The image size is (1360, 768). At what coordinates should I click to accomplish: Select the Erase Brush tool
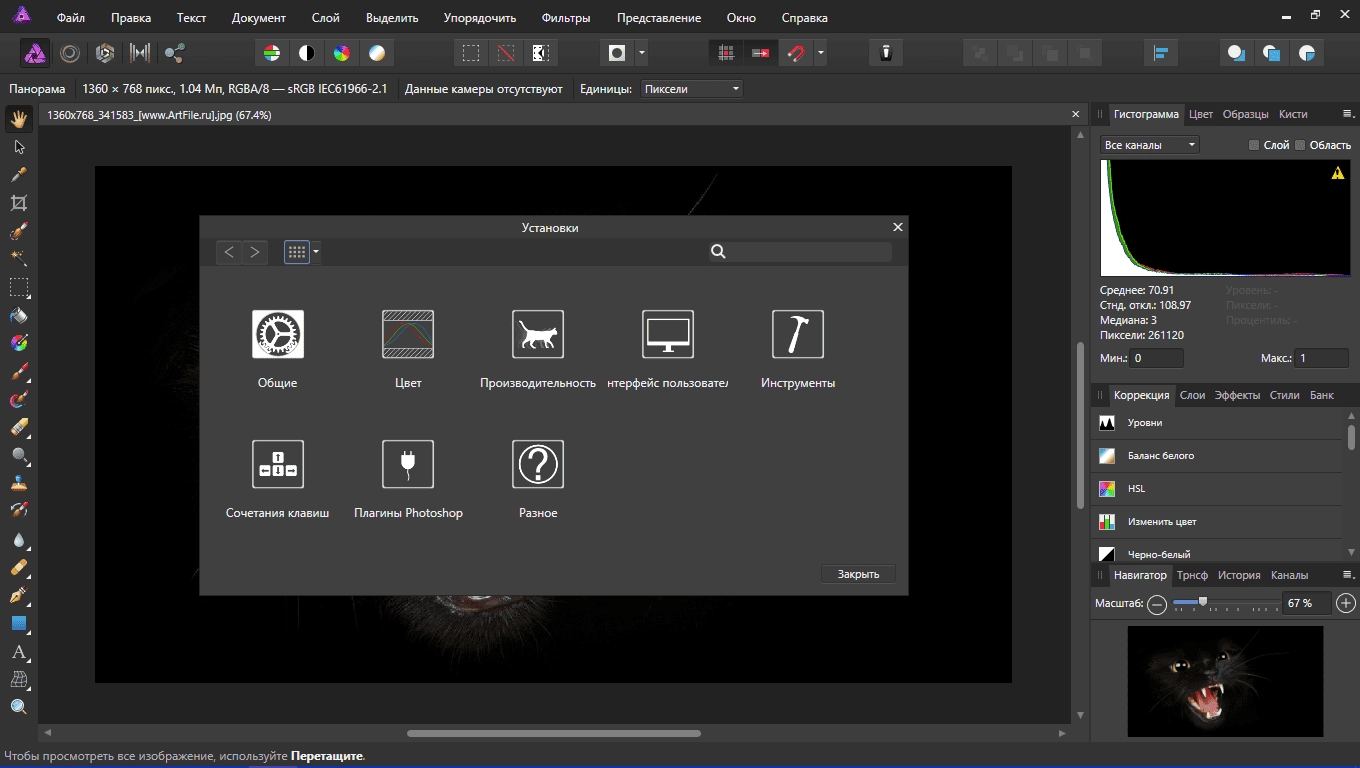(18, 428)
